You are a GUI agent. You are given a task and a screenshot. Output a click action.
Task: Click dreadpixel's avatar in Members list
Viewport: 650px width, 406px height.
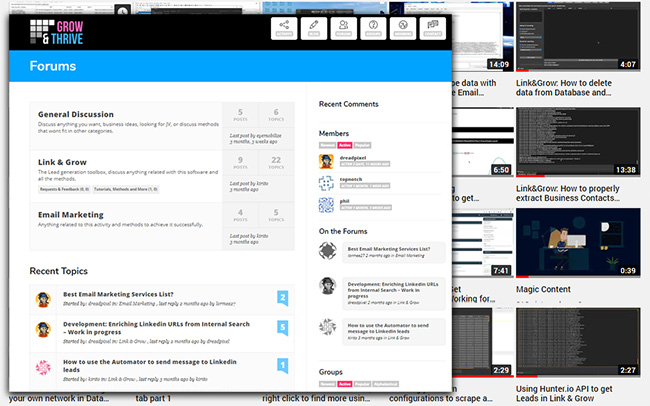[x=326, y=160]
